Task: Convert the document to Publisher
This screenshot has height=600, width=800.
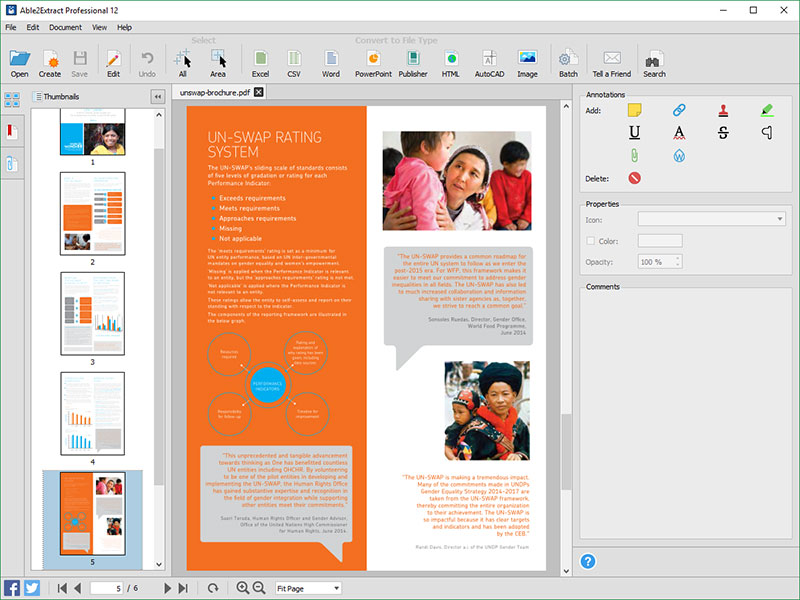Action: pyautogui.click(x=413, y=63)
